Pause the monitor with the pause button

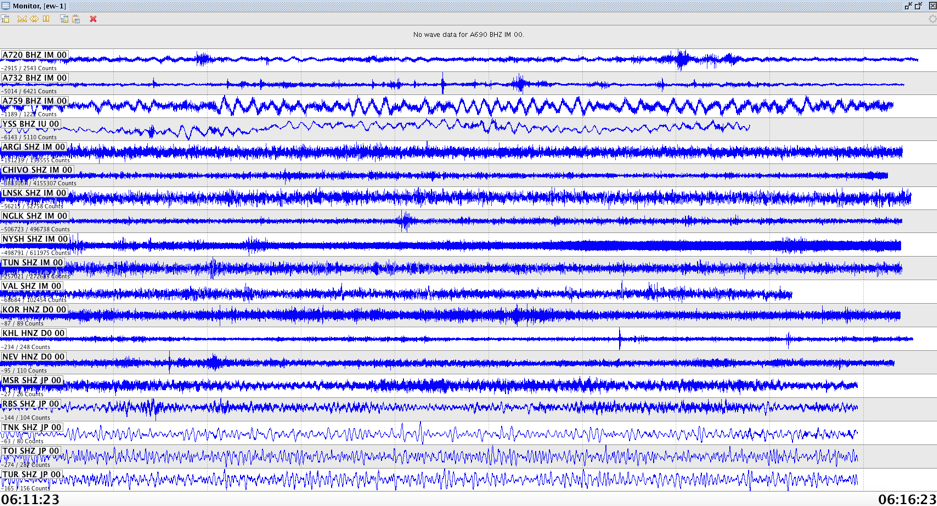click(x=46, y=19)
